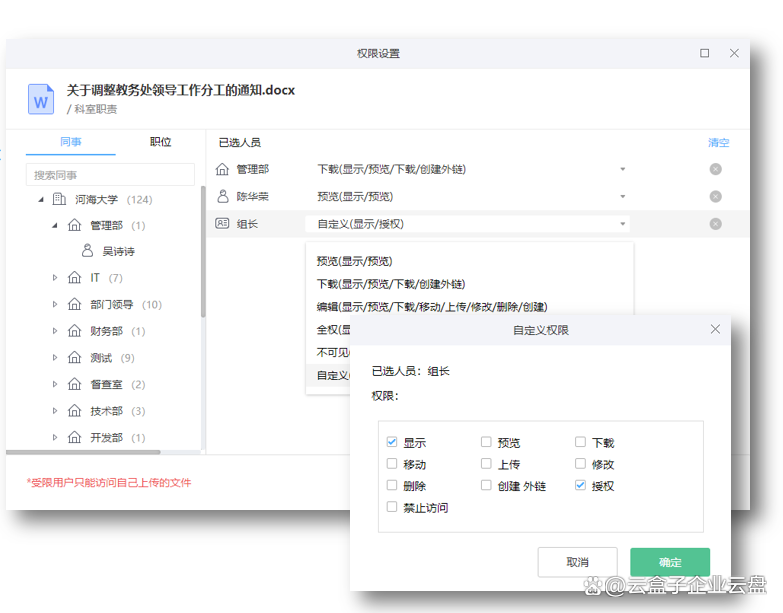Click the 财务部 department icon
Image resolution: width=783 pixels, height=613 pixels.
74,331
